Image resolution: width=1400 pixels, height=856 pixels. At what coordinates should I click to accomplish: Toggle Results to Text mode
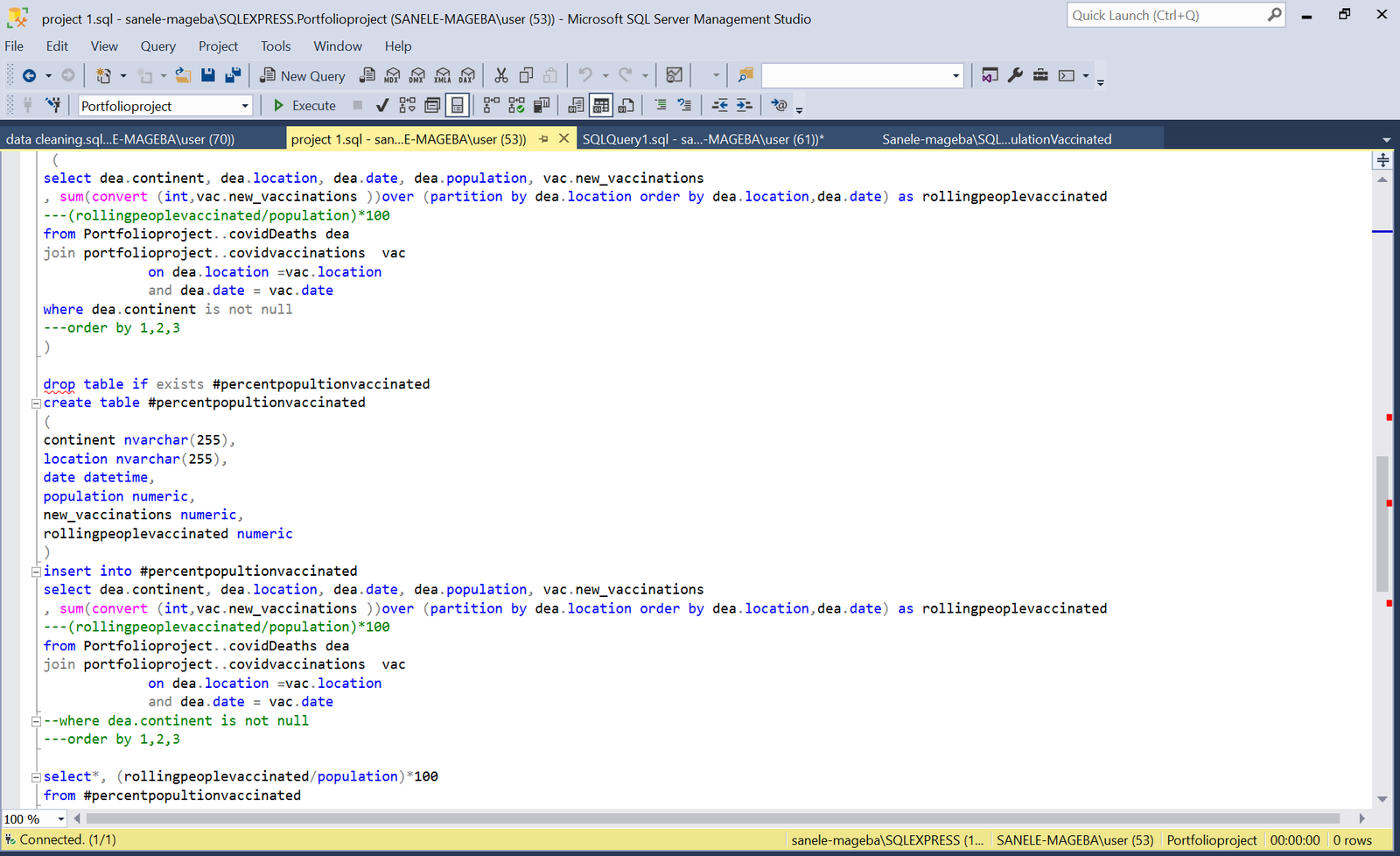pos(576,106)
